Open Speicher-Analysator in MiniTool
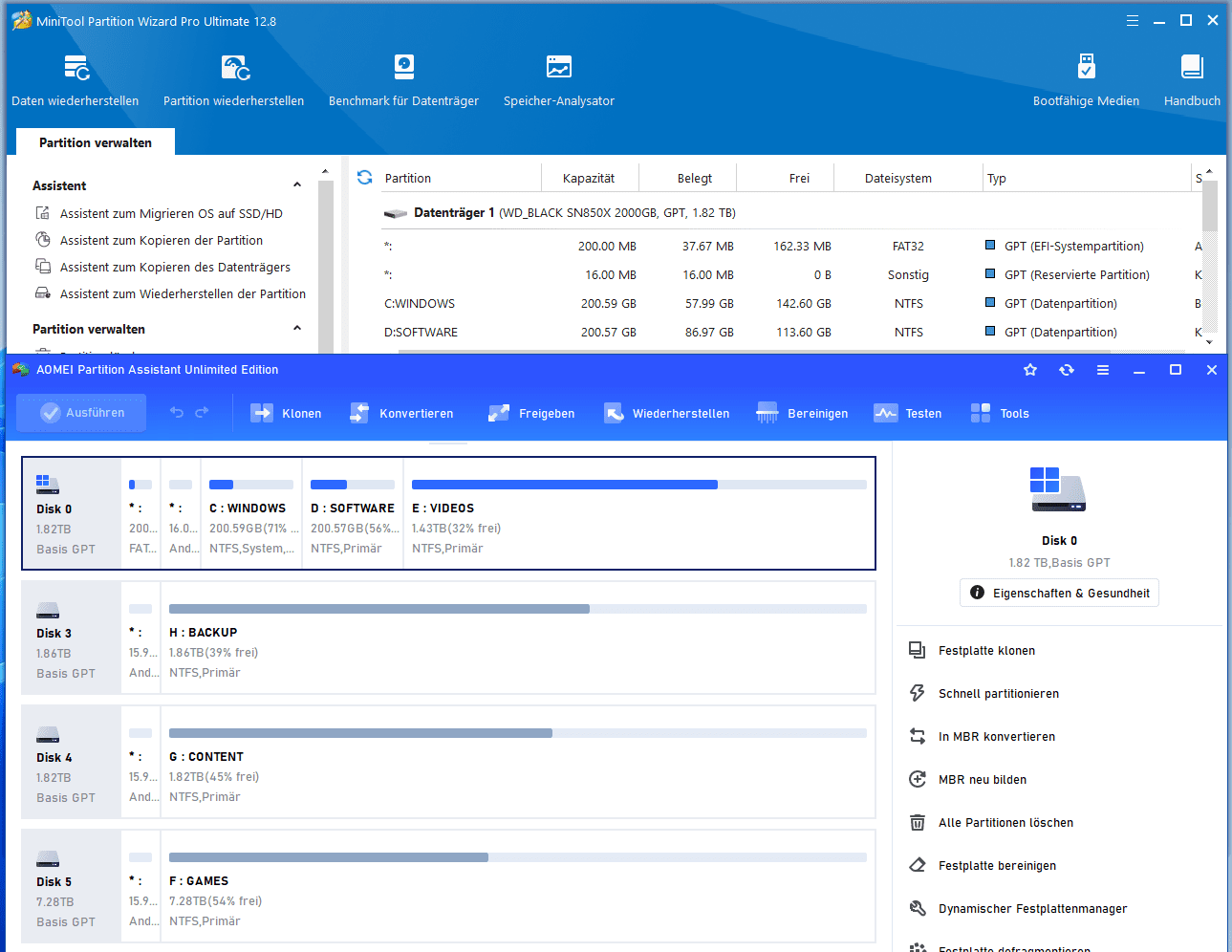Image resolution: width=1232 pixels, height=952 pixels. (x=559, y=80)
